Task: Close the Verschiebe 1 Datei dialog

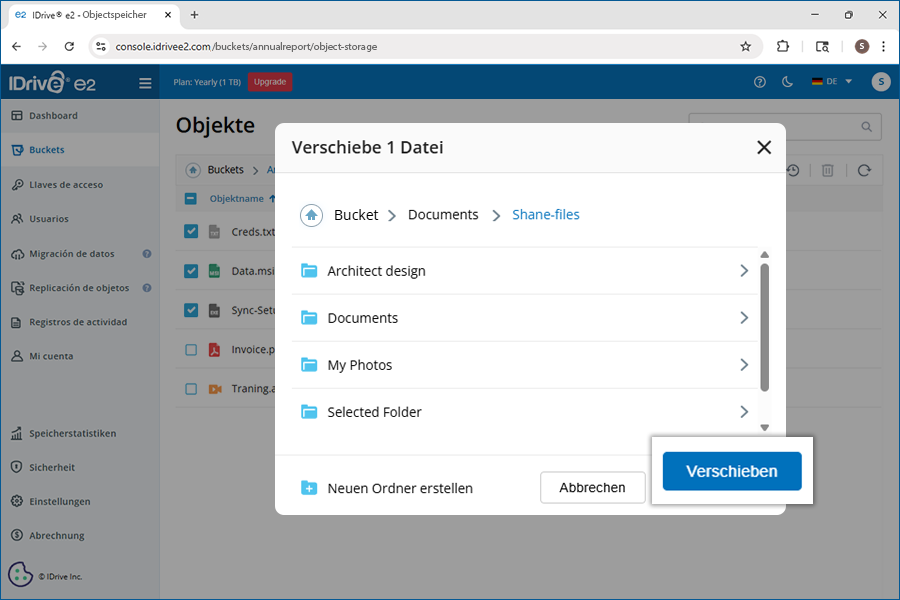Action: [764, 147]
